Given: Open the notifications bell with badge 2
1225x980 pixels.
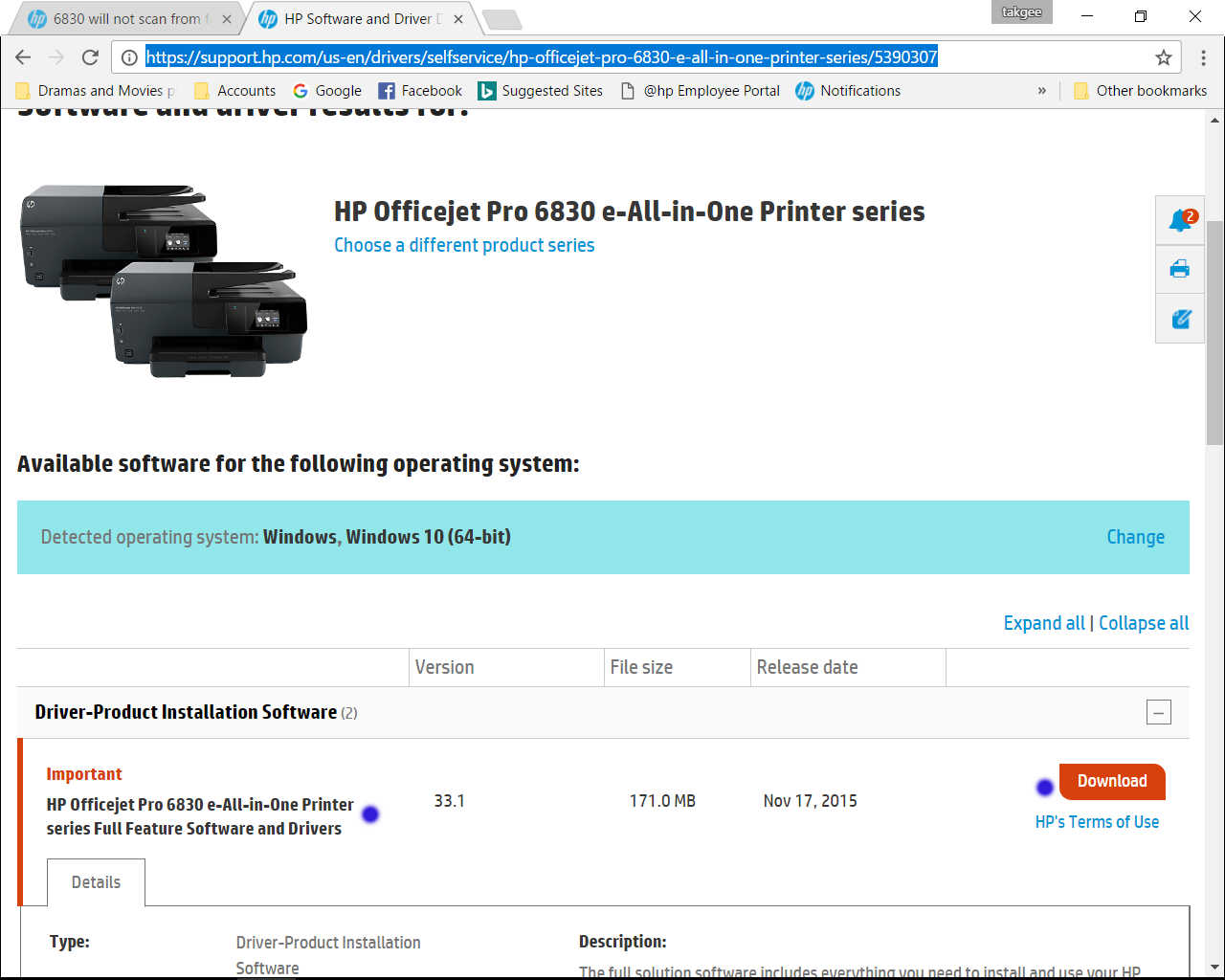Looking at the screenshot, I should [1180, 220].
